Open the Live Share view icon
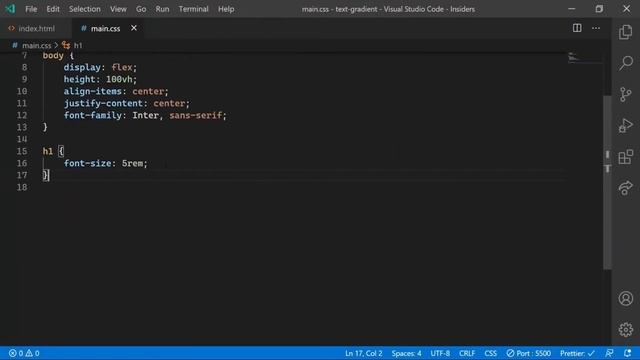This screenshot has width=640, height=360. coord(625,188)
